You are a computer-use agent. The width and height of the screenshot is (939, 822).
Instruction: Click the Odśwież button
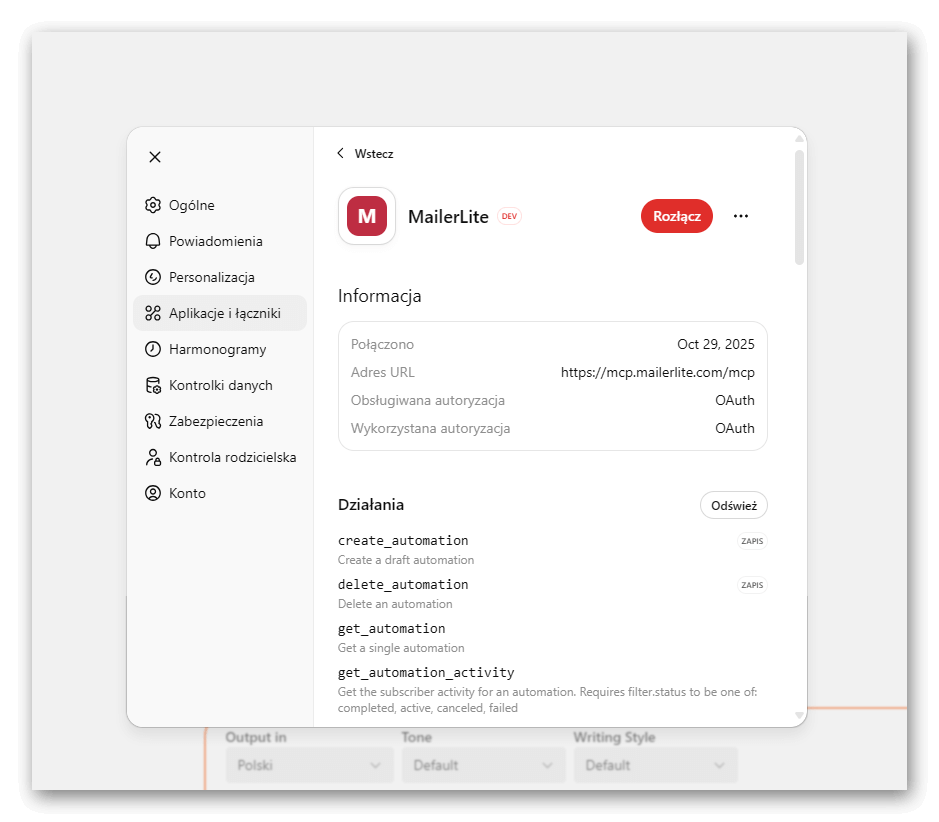(733, 506)
